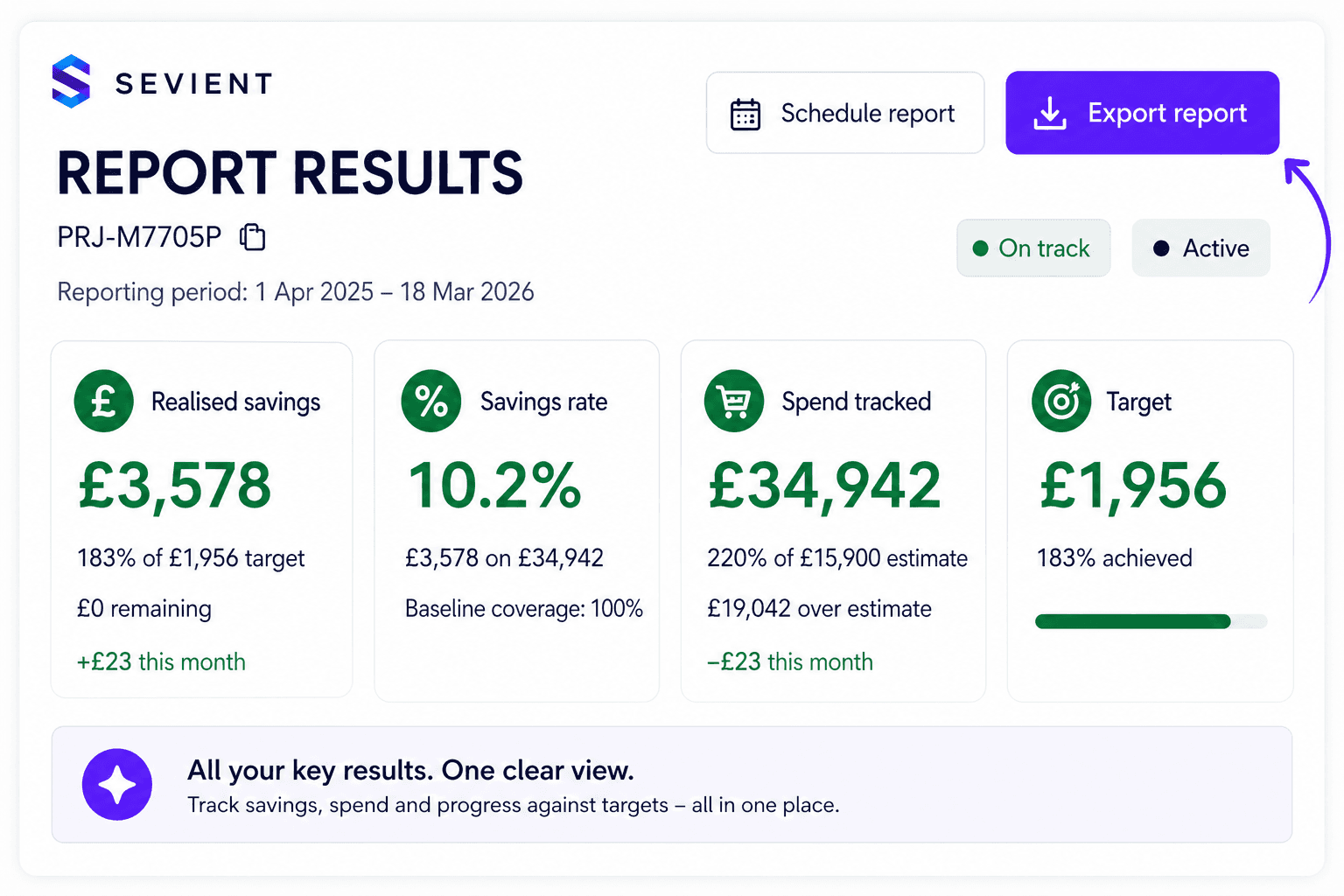Screen dimensions: 1344x896
Task: Click the shopping cart Spend tracked icon
Action: pyautogui.click(x=734, y=402)
